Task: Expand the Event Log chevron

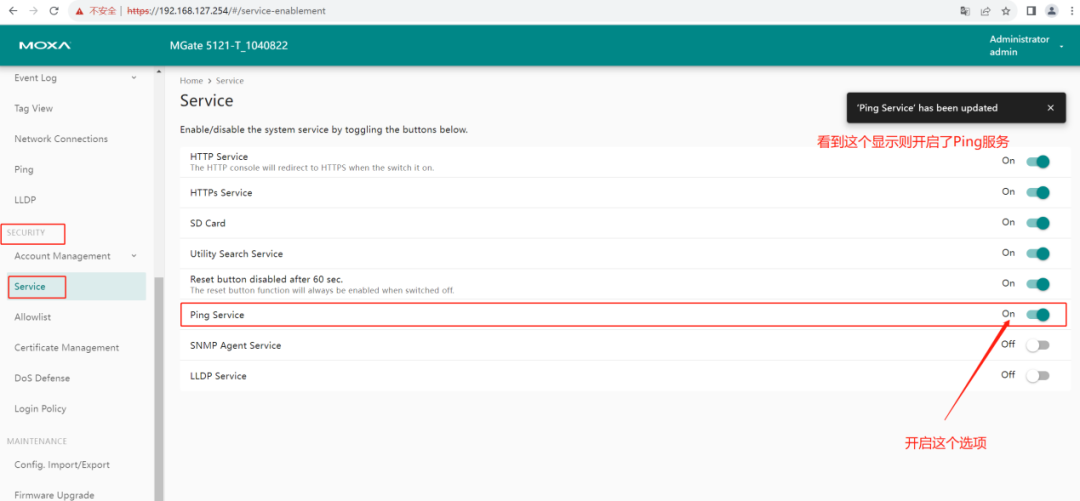Action: coord(134,78)
